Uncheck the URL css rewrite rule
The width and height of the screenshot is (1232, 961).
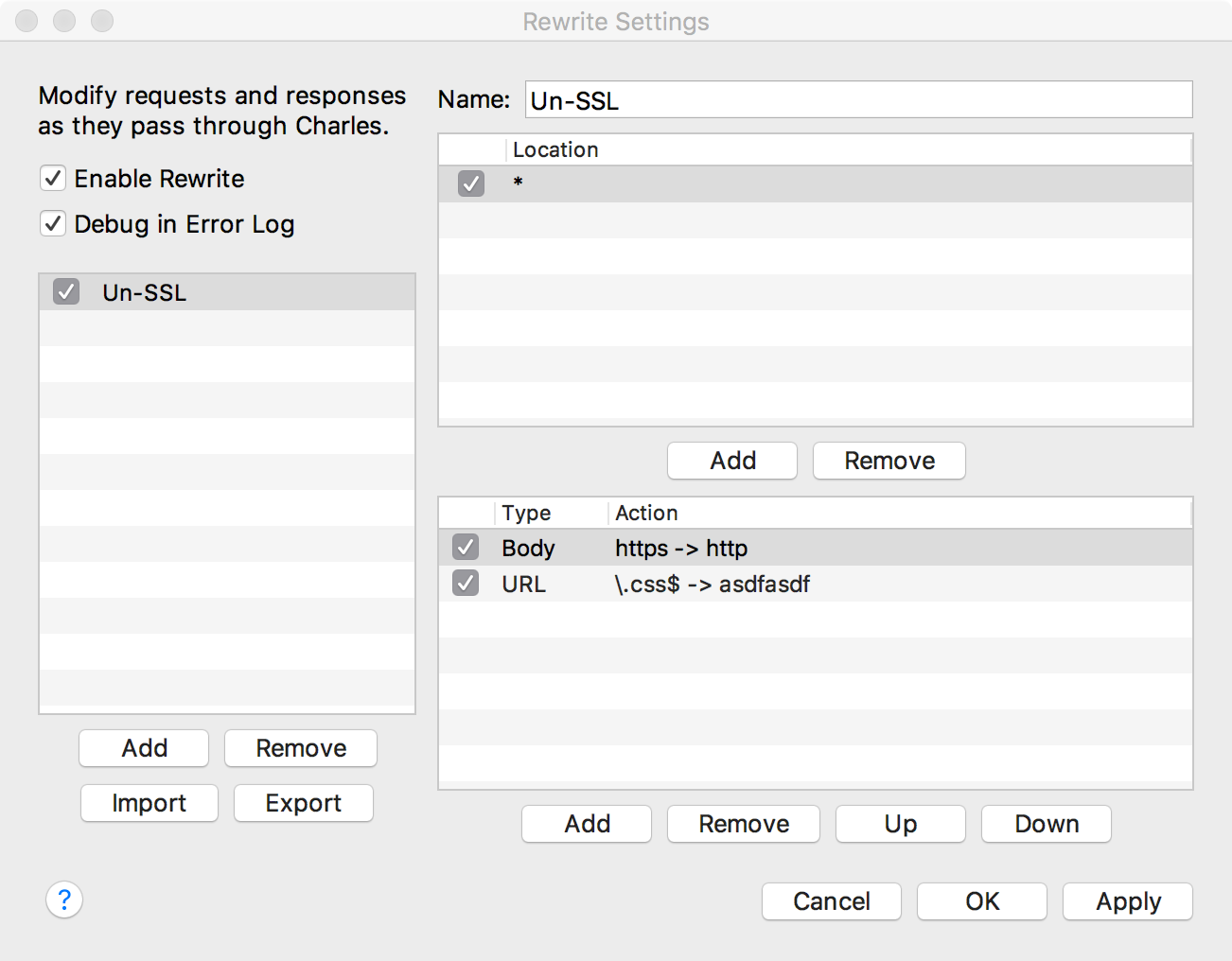pos(465,584)
